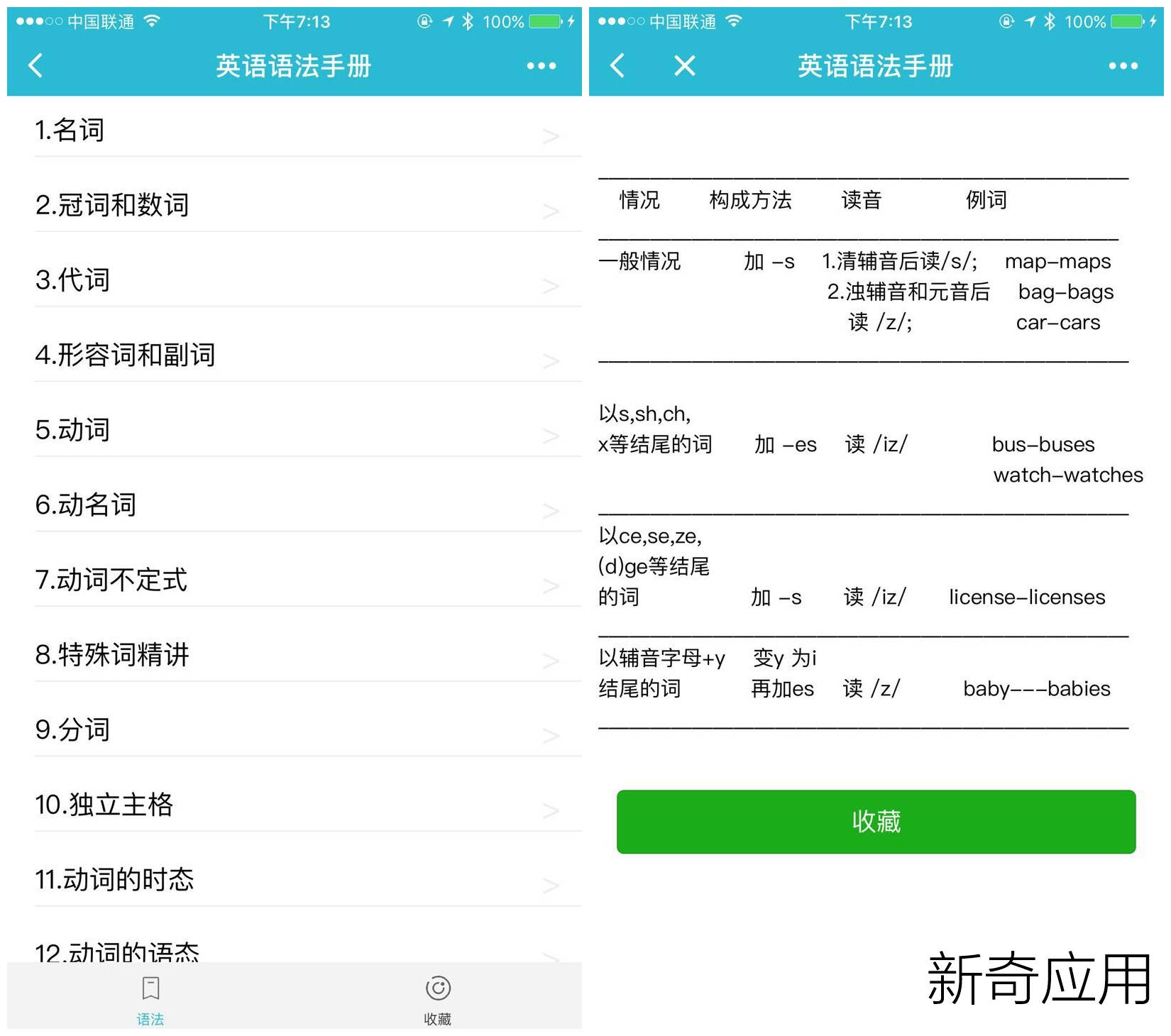Open chapter 2.冠词和数词
Image resolution: width=1171 pixels, height=1036 pixels.
(x=295, y=204)
